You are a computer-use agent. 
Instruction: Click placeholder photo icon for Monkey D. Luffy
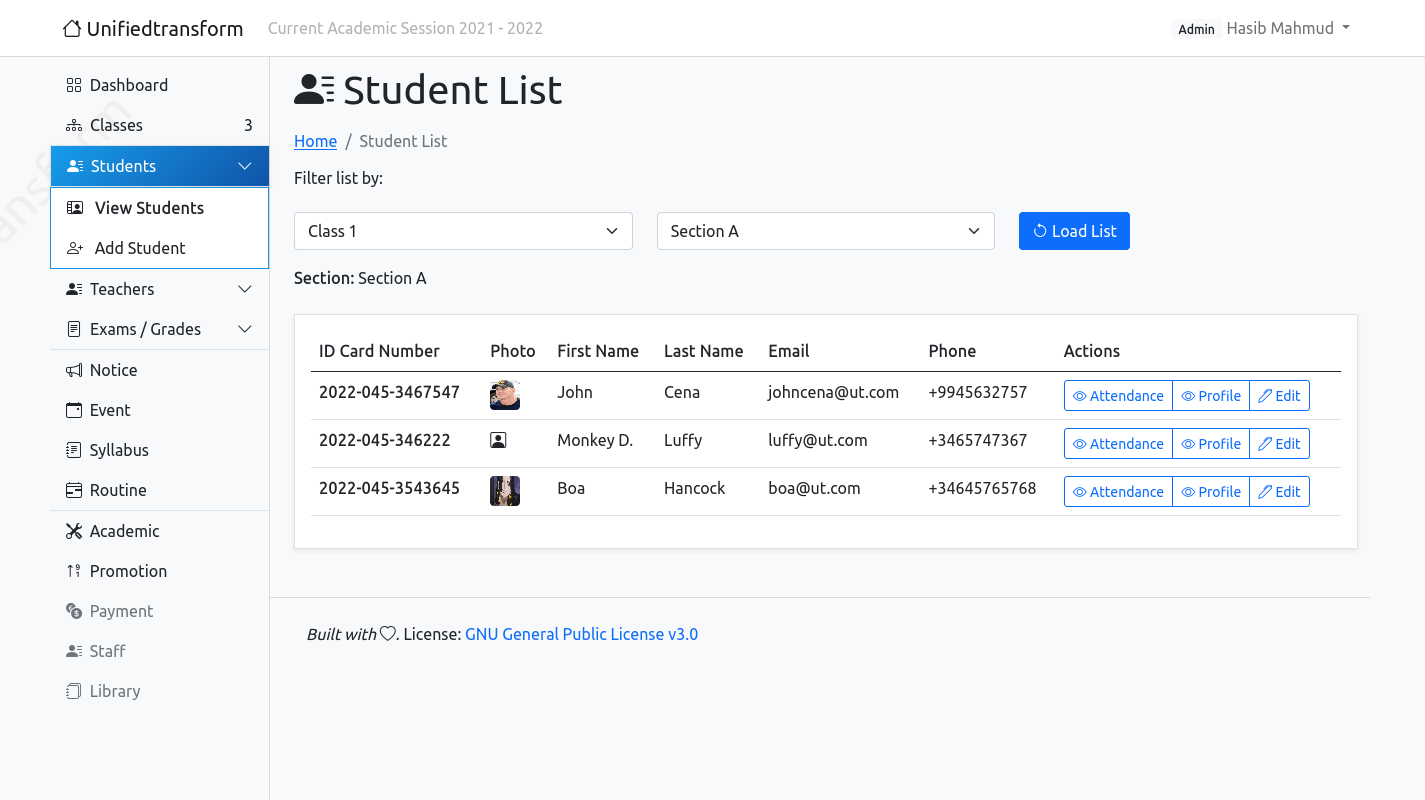pos(498,440)
